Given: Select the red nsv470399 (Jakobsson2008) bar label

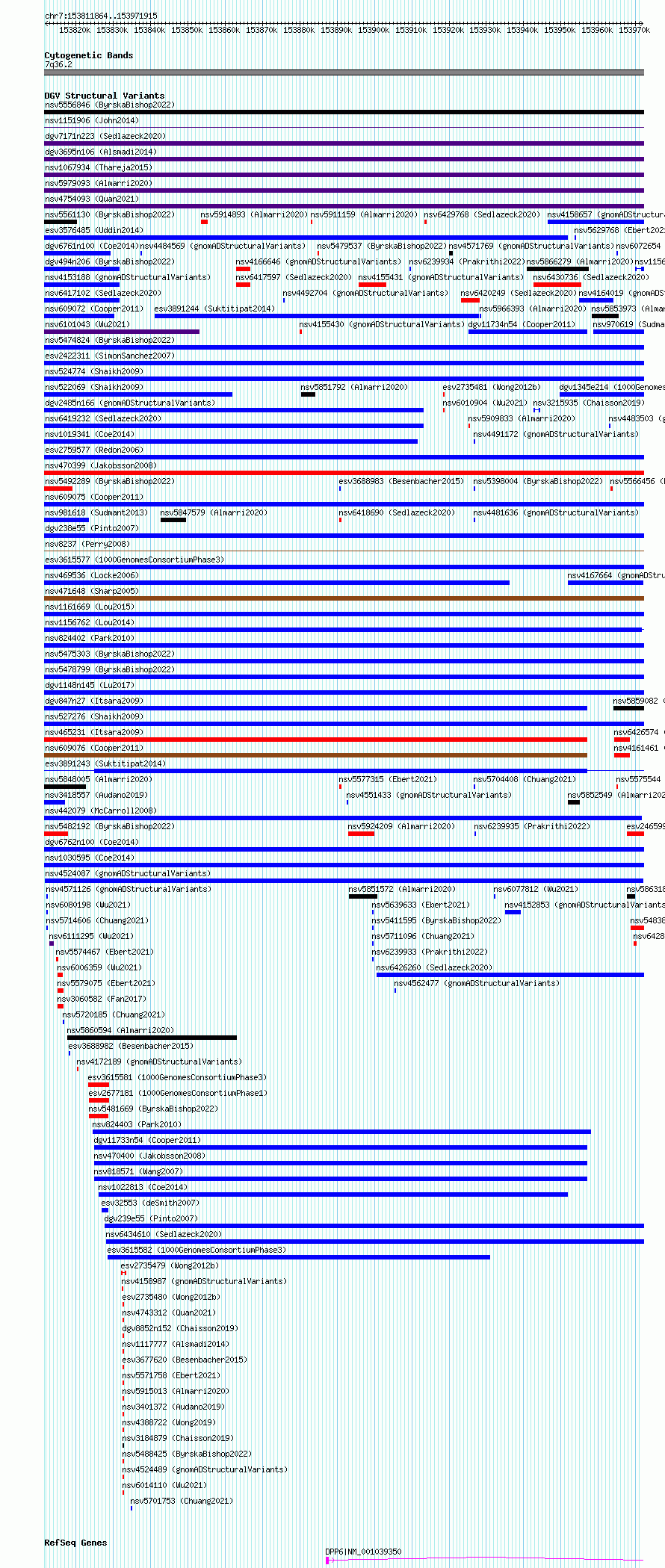Looking at the screenshot, I should click(101, 465).
